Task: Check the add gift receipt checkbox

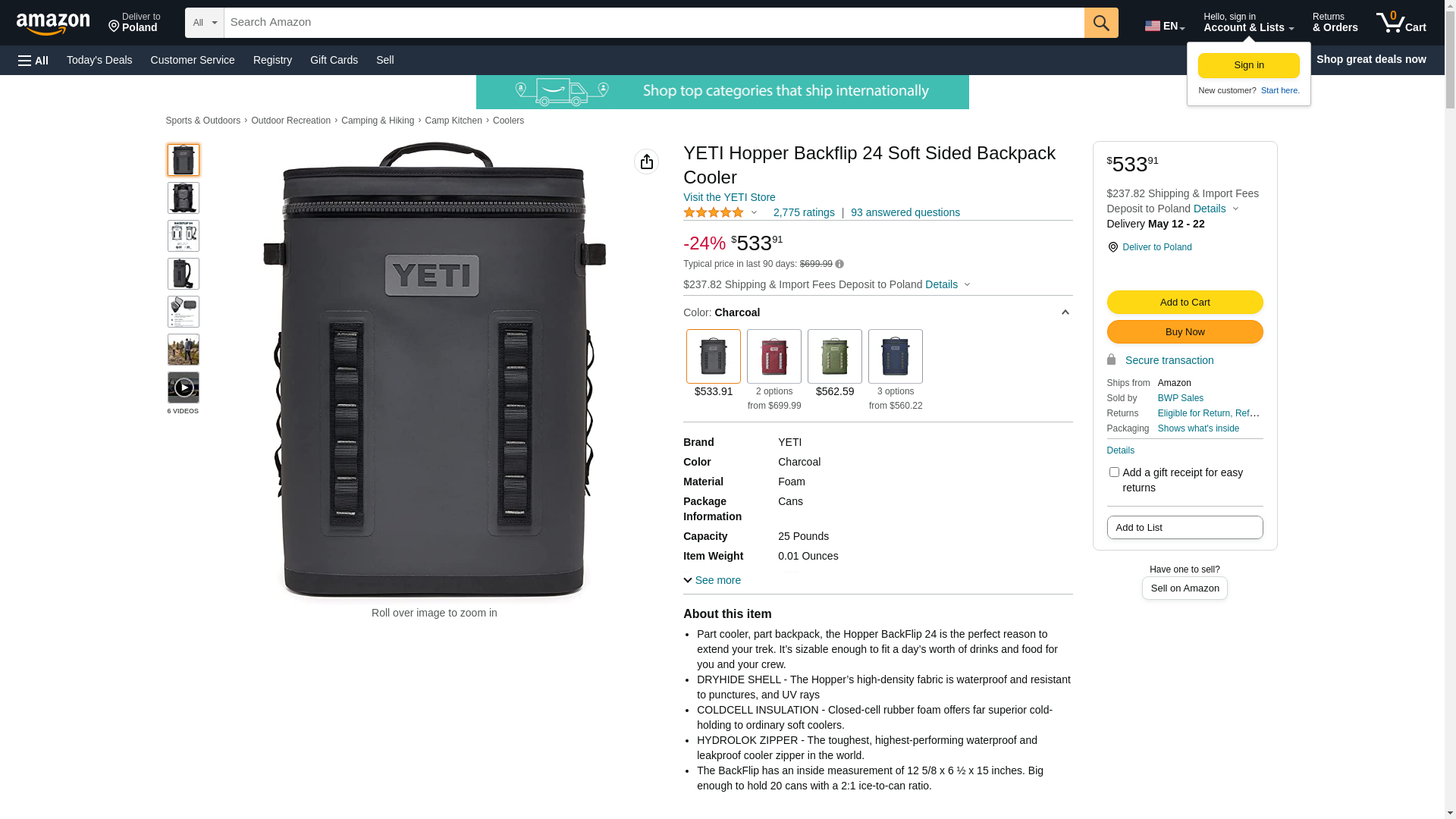Action: pyautogui.click(x=1114, y=472)
